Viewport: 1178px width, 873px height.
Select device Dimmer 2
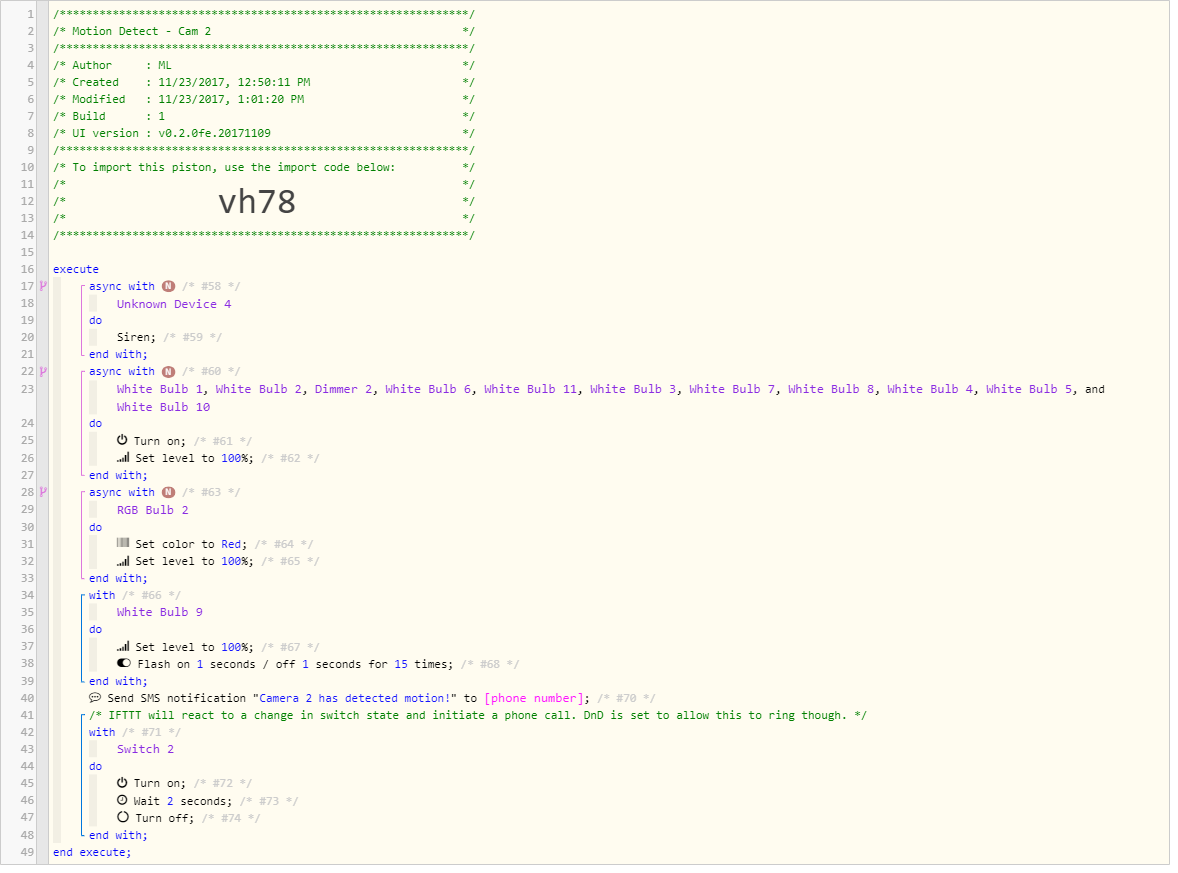343,389
